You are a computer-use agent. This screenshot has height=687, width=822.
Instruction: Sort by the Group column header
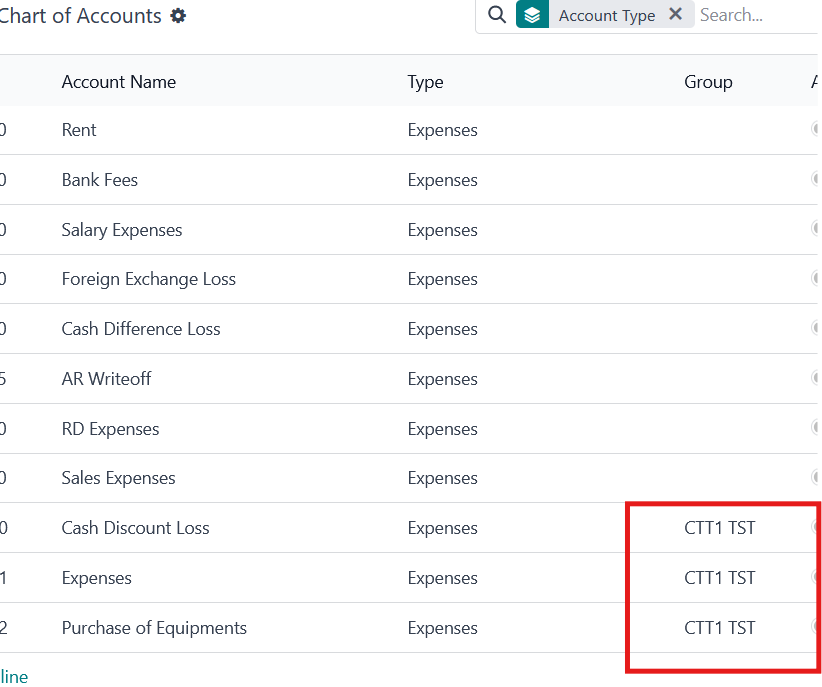pyautogui.click(x=708, y=82)
